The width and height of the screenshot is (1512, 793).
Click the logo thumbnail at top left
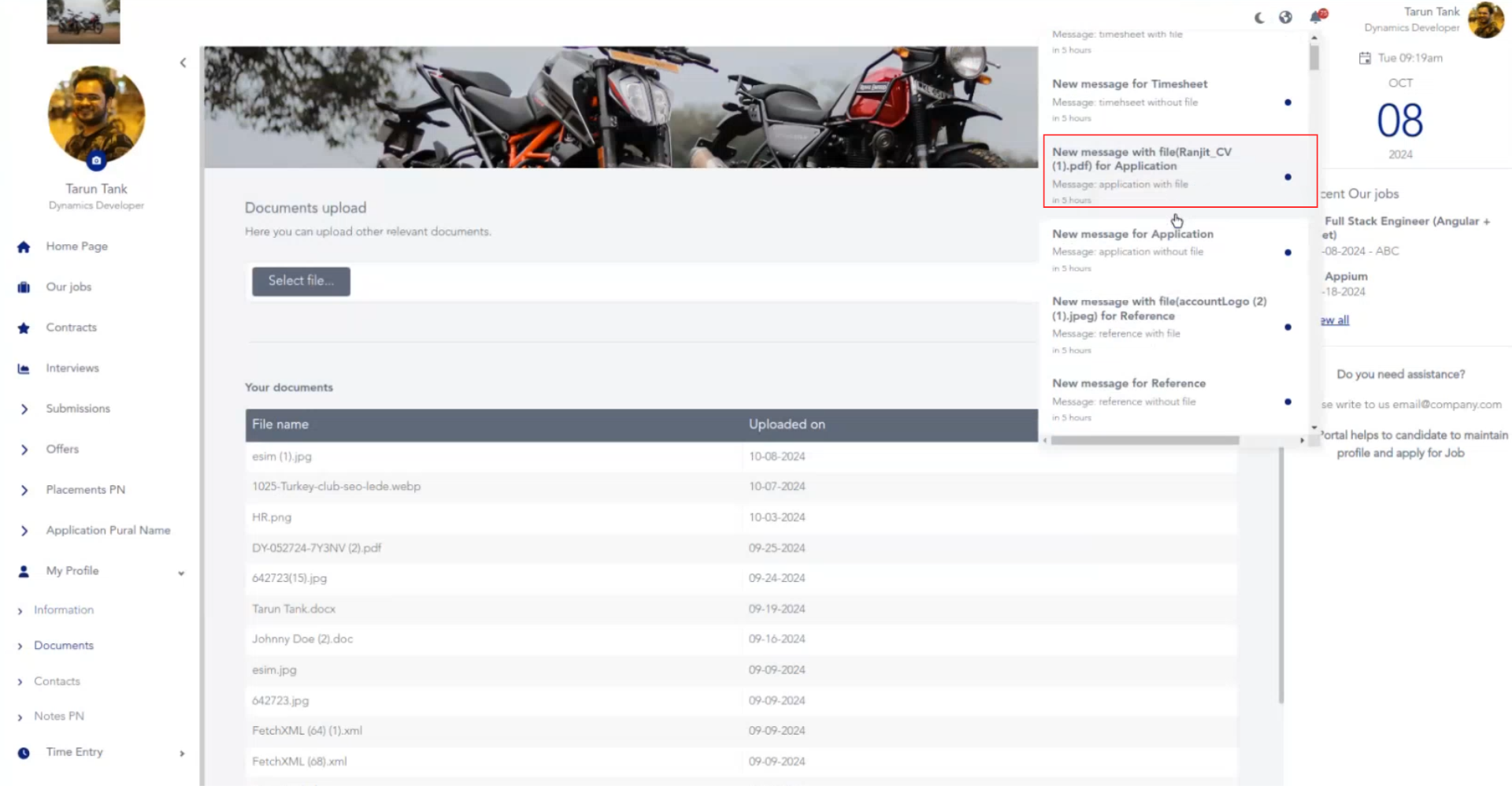[x=83, y=22]
